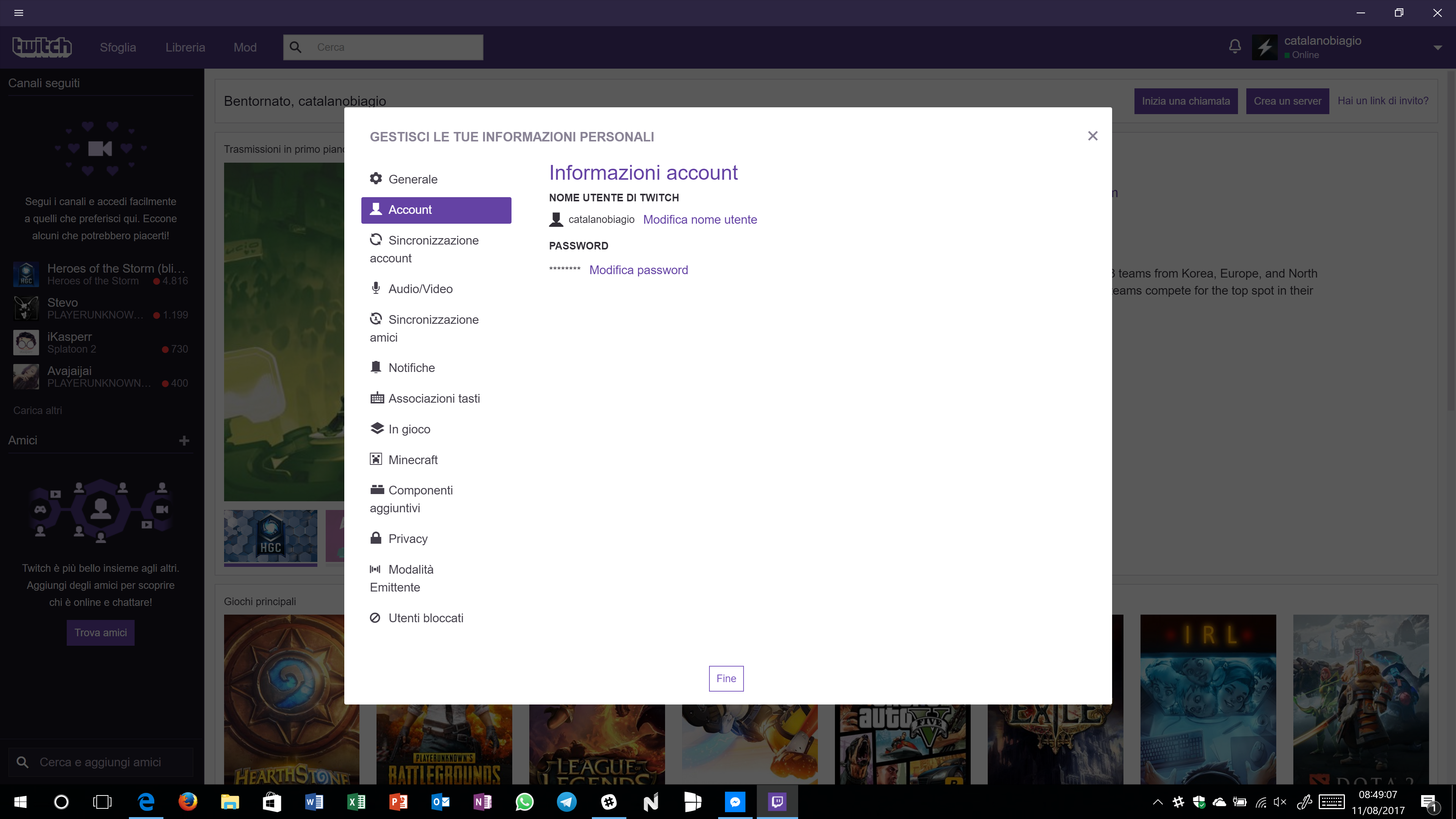Click the add friend plus icon
This screenshot has width=1456, height=819.
(x=184, y=440)
